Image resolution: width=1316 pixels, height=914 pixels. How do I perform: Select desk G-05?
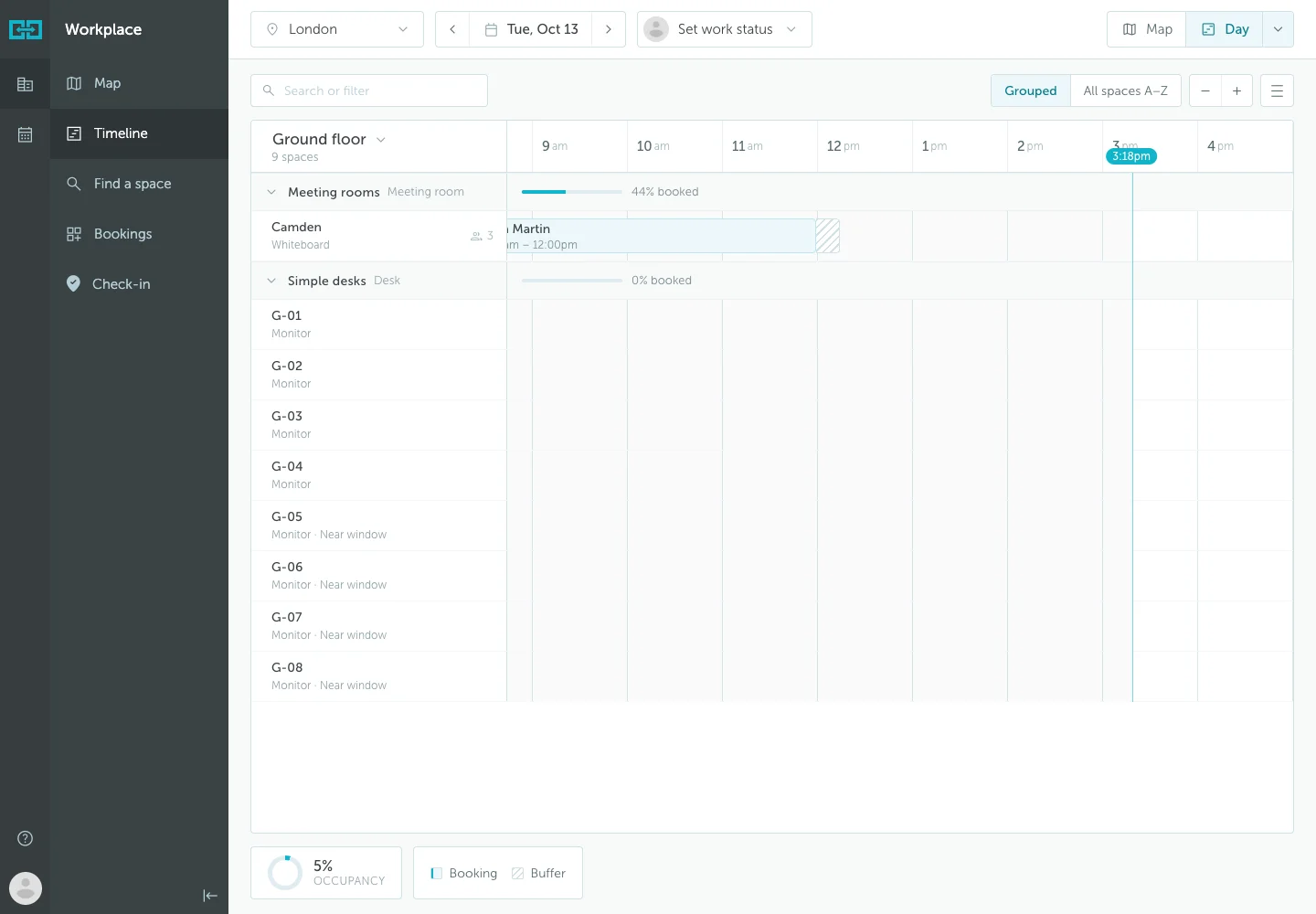(379, 526)
